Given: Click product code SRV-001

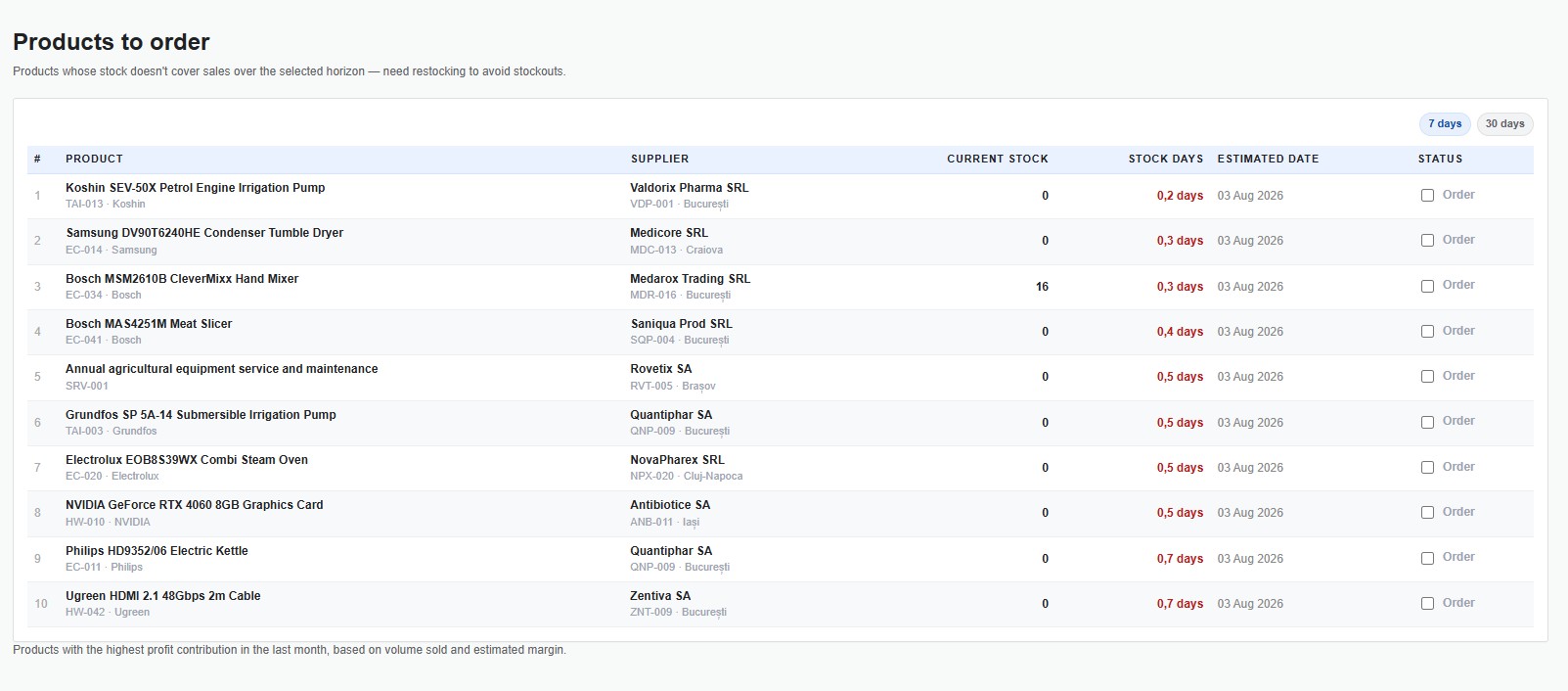Looking at the screenshot, I should point(87,387).
